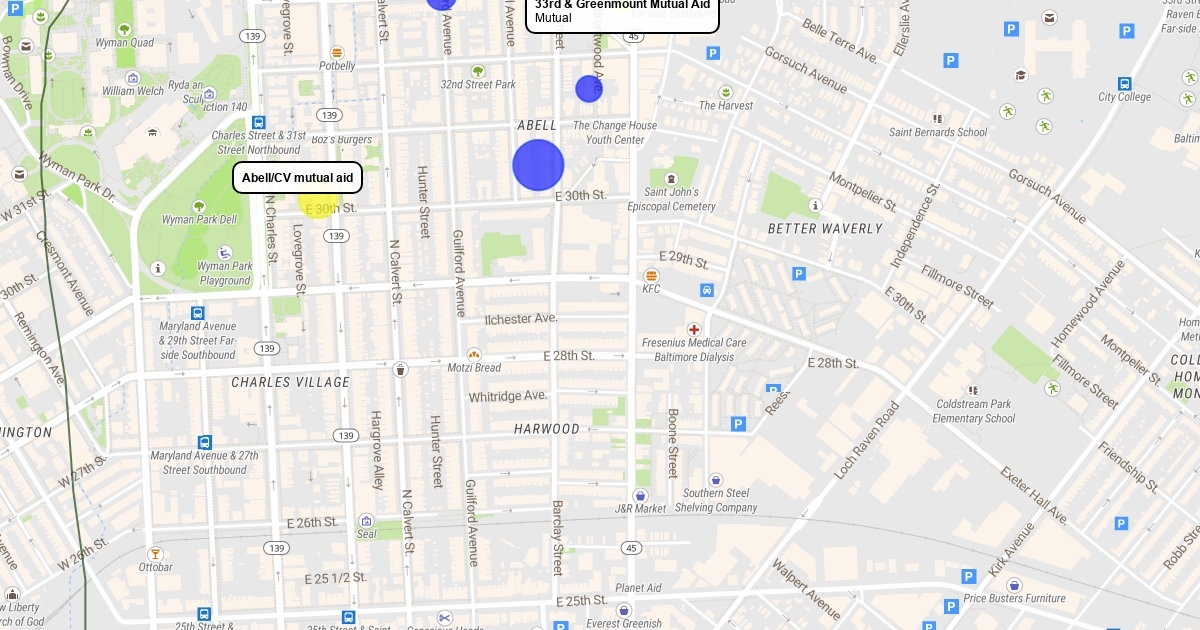Click the 33rd & Greenmount Mutual Aid popup
The height and width of the screenshot is (630, 1200).
pyautogui.click(x=622, y=12)
